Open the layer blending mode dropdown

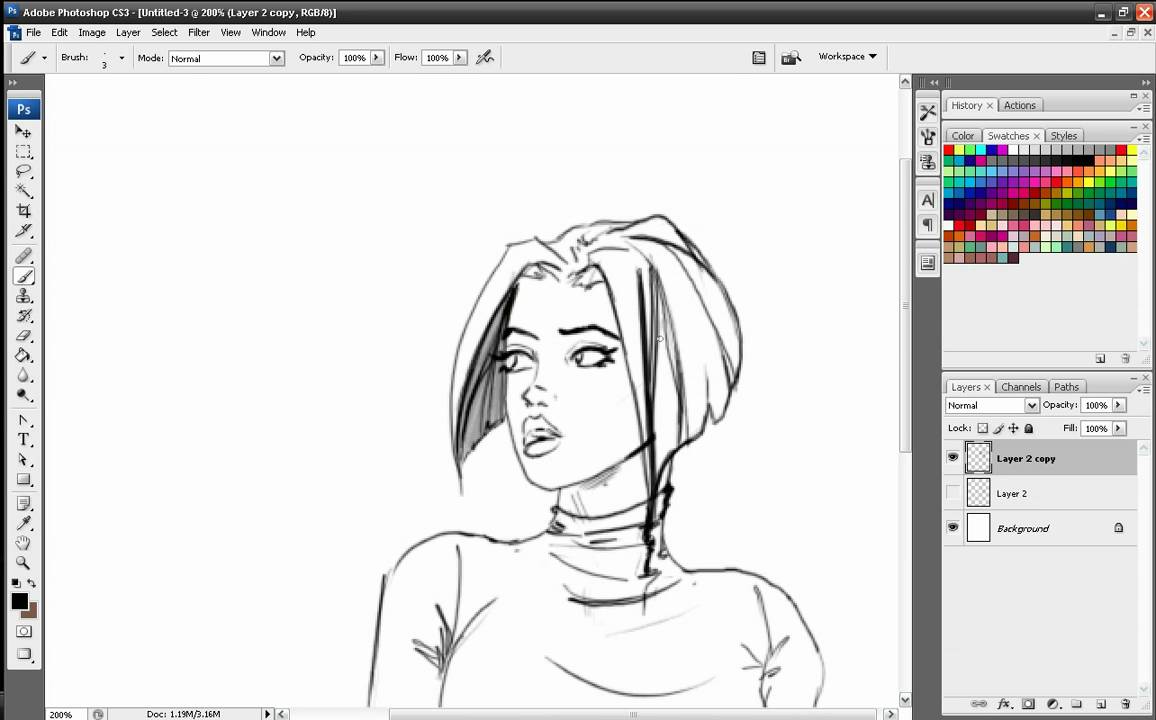pyautogui.click(x=1029, y=405)
